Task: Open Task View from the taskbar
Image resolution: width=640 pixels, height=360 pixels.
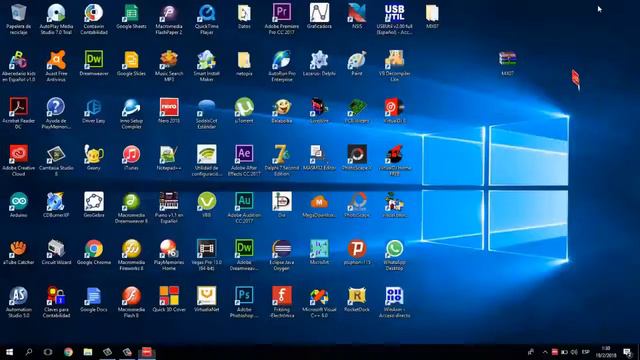Action: pos(48,351)
